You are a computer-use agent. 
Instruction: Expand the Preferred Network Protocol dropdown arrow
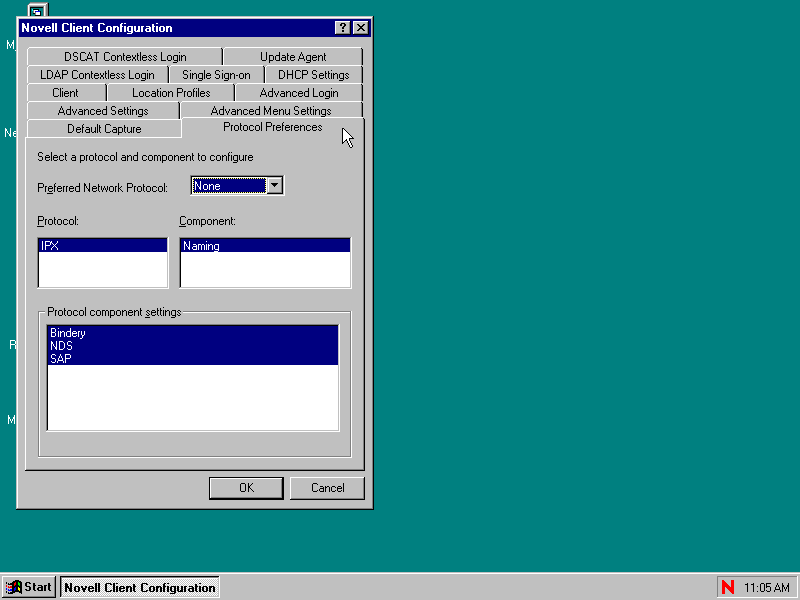(274, 186)
